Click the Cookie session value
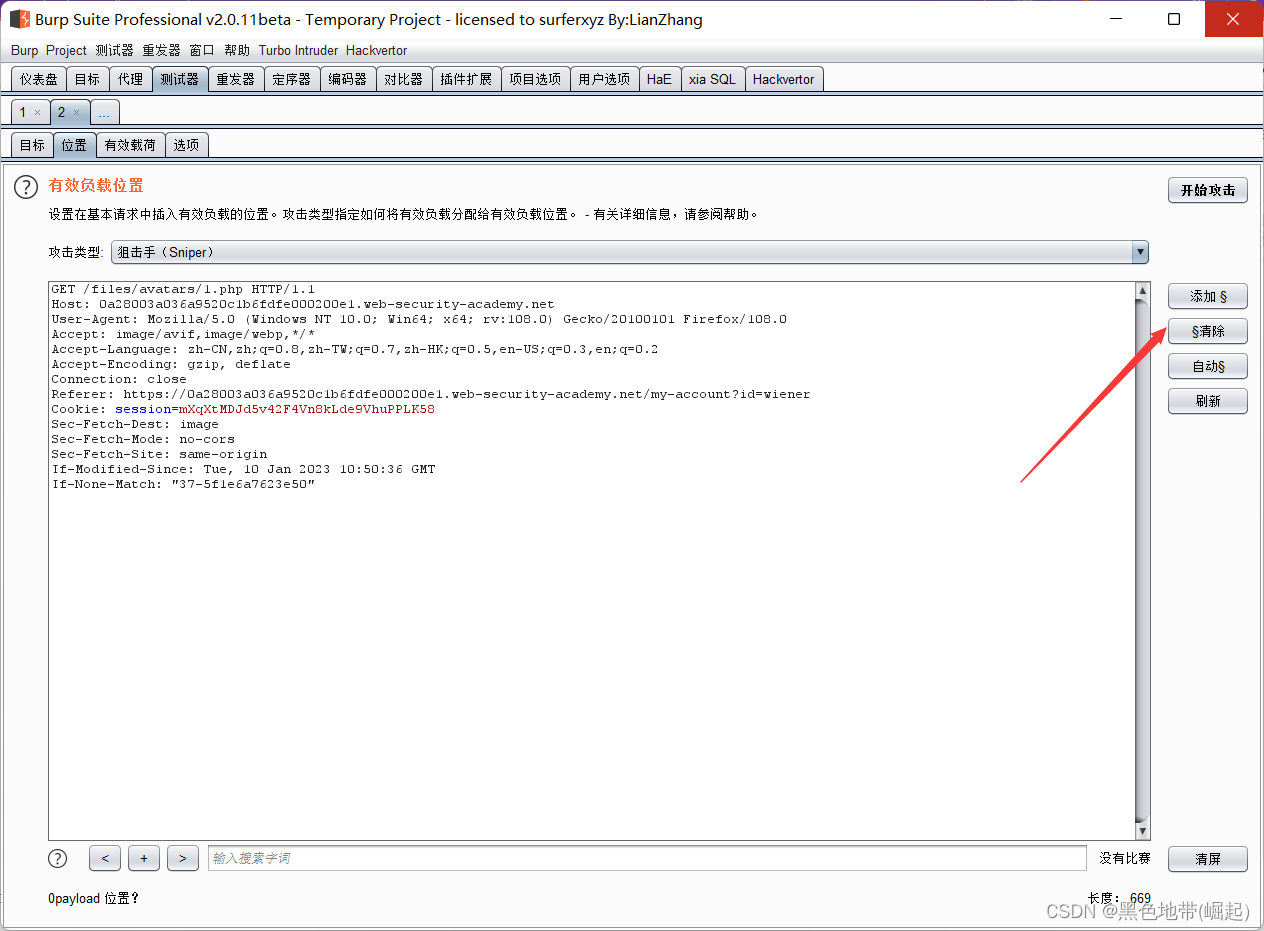Screen dimensions: 1264x931 pyautogui.click(x=307, y=409)
